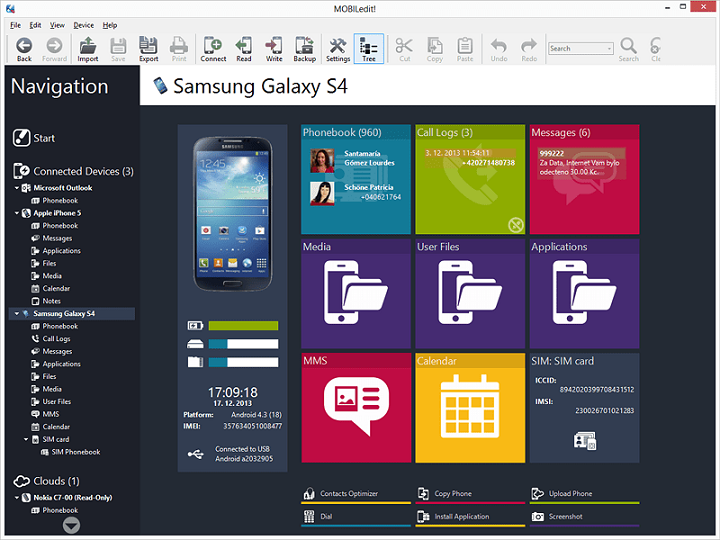Screen dimensions: 720x540
Task: Click the Copy Phone link
Action: click(x=470, y=494)
